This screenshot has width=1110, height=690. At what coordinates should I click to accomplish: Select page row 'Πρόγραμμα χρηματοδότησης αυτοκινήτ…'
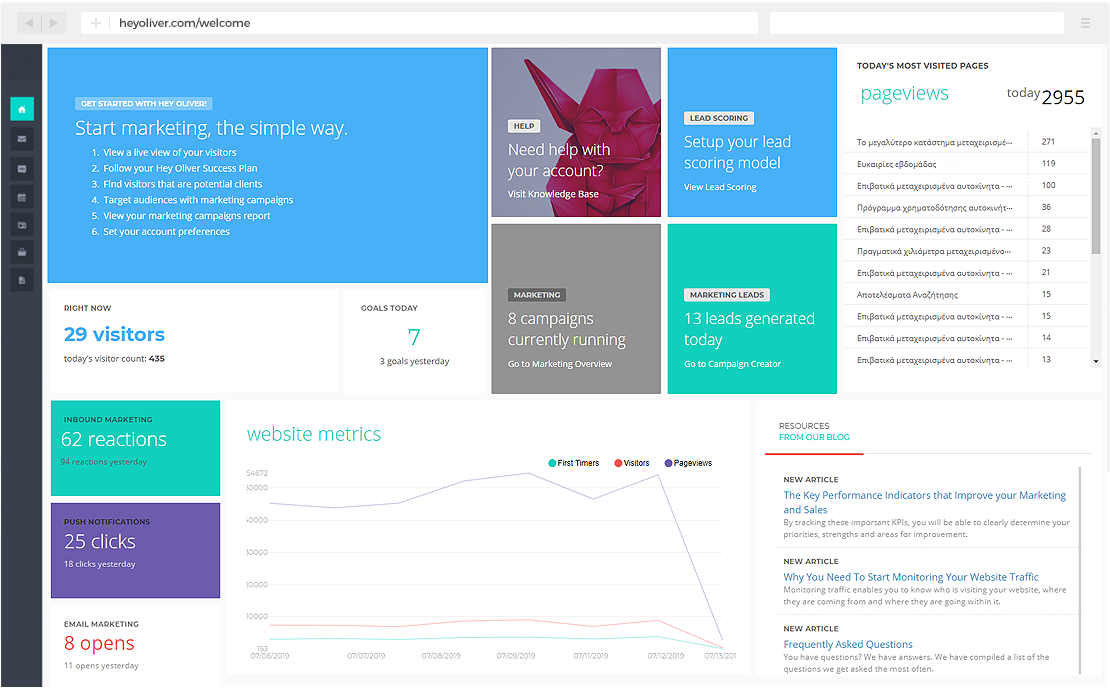pos(967,207)
